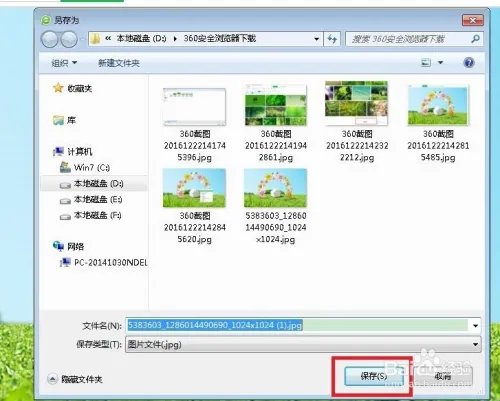The height and width of the screenshot is (401, 500).
Task: Open the address bar history dropdown arrow
Action: pyautogui.click(x=316, y=39)
